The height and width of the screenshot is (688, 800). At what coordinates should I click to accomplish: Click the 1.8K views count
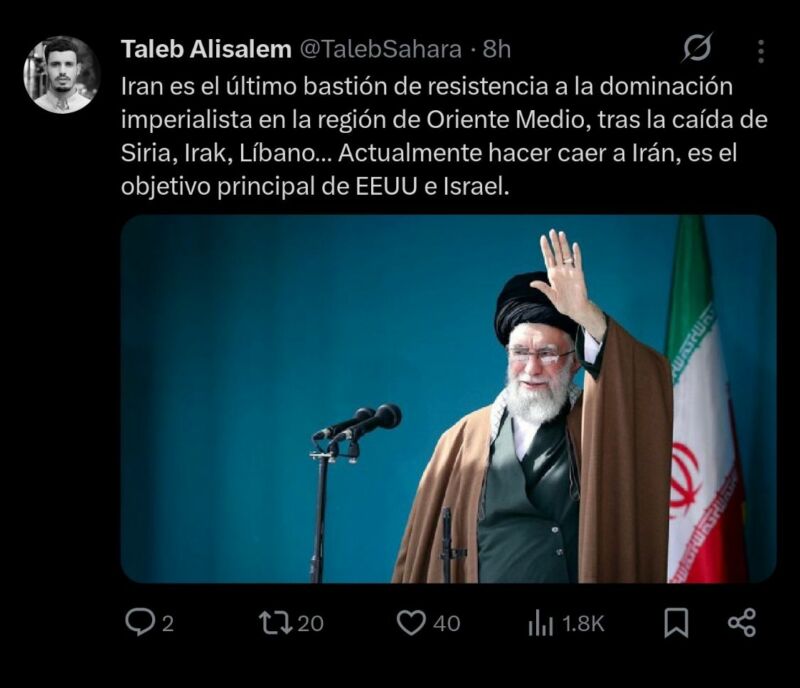coord(583,624)
